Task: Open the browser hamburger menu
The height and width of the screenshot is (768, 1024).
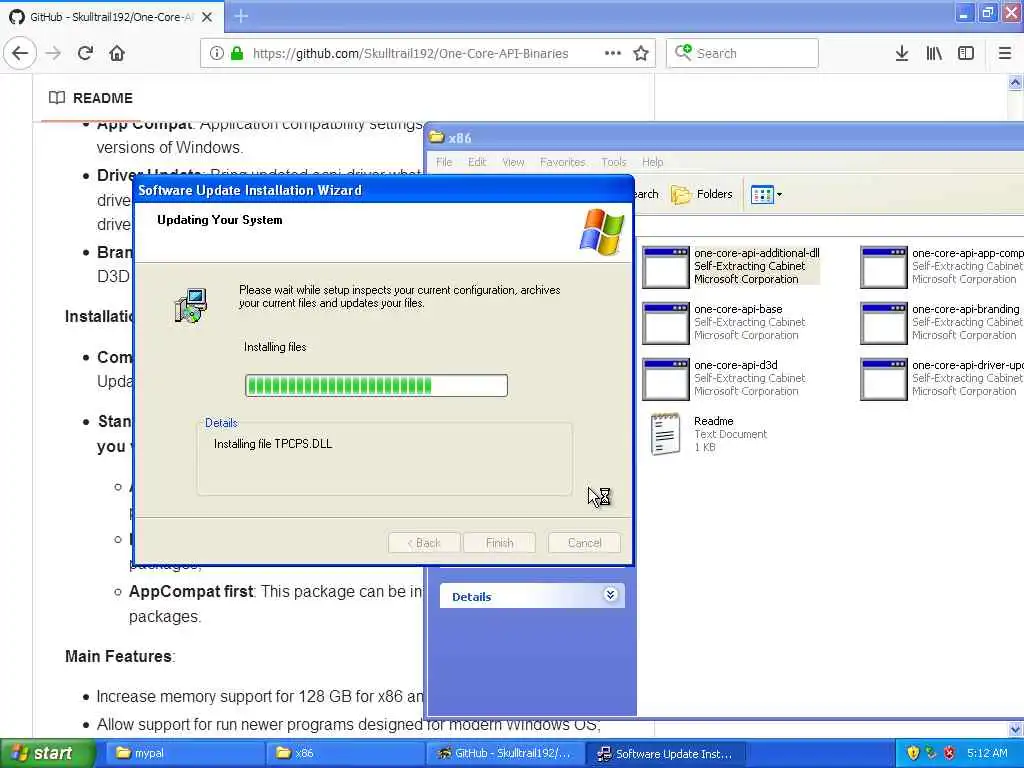Action: 1005,53
